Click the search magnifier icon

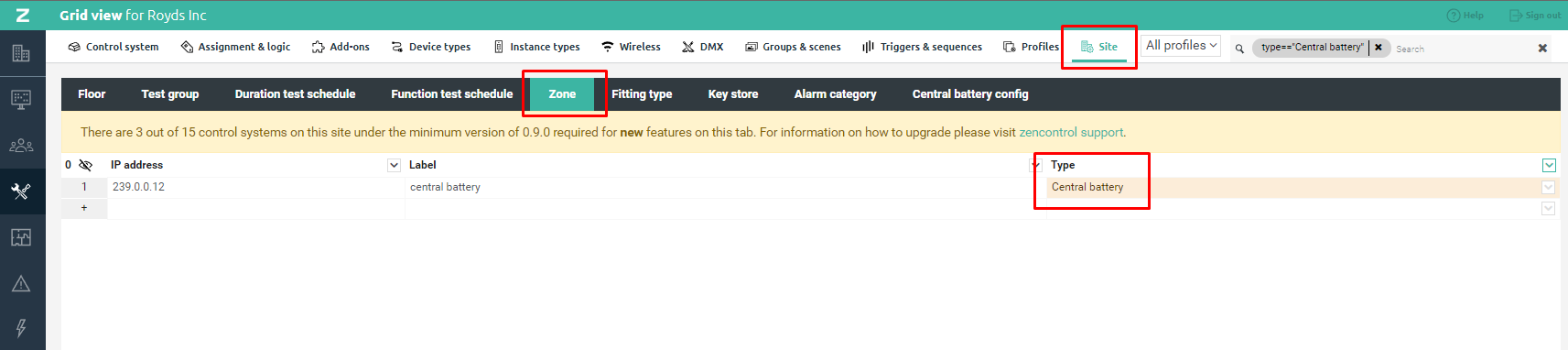pyautogui.click(x=1239, y=49)
